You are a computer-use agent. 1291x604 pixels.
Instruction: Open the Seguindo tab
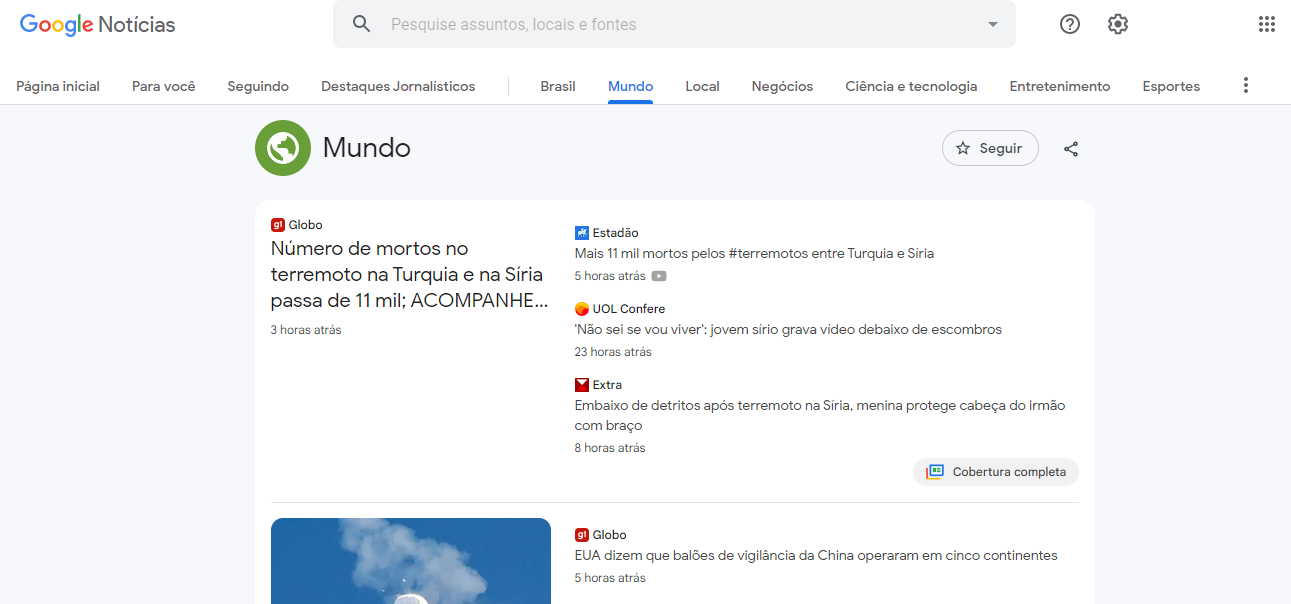coord(258,86)
